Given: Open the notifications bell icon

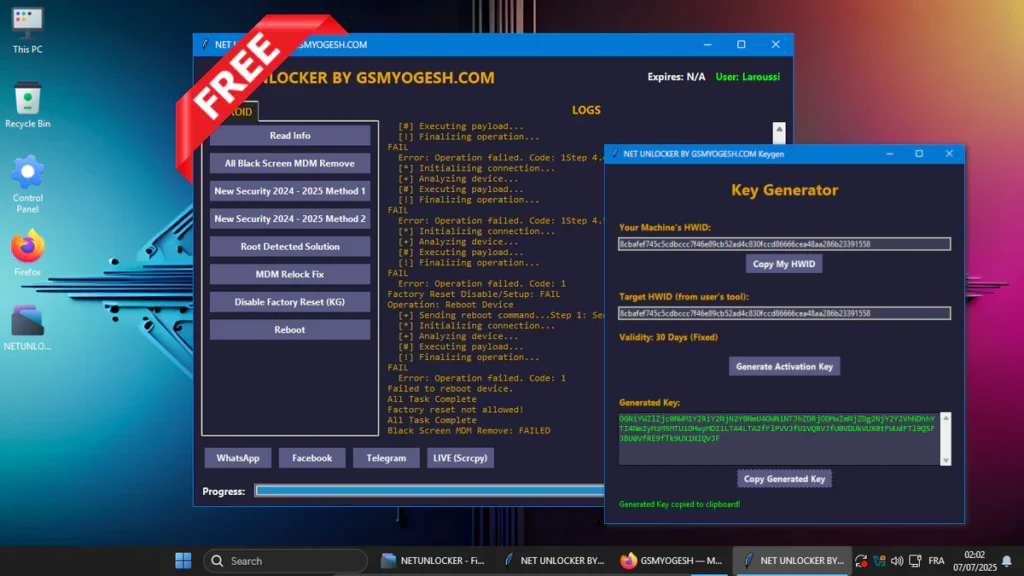Looking at the screenshot, I should click(1007, 560).
